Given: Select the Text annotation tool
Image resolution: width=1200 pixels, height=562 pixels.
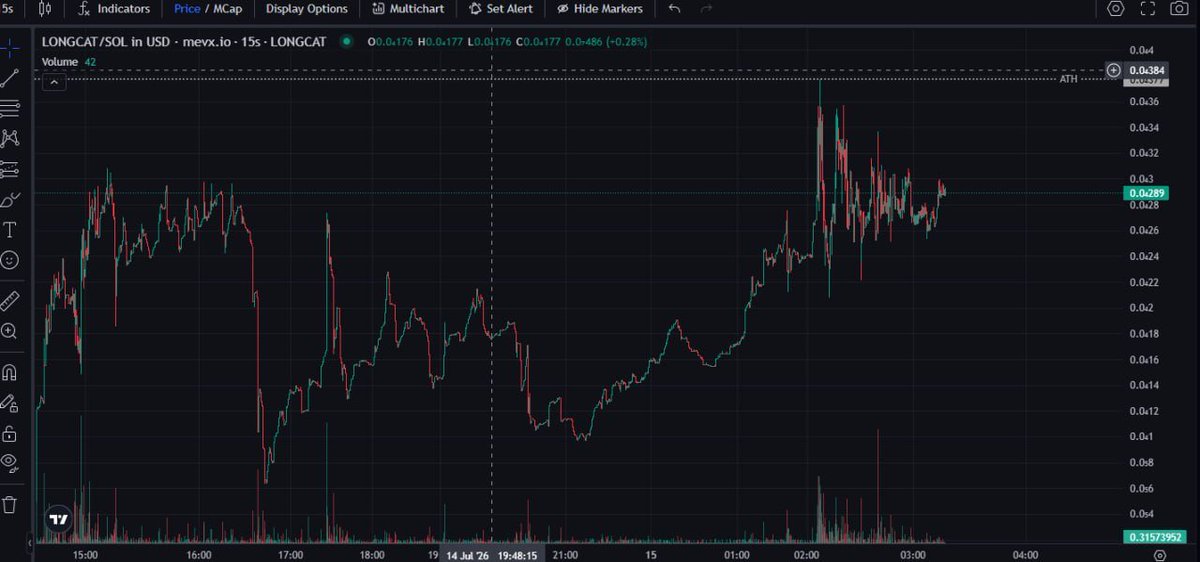Looking at the screenshot, I should tap(10, 229).
